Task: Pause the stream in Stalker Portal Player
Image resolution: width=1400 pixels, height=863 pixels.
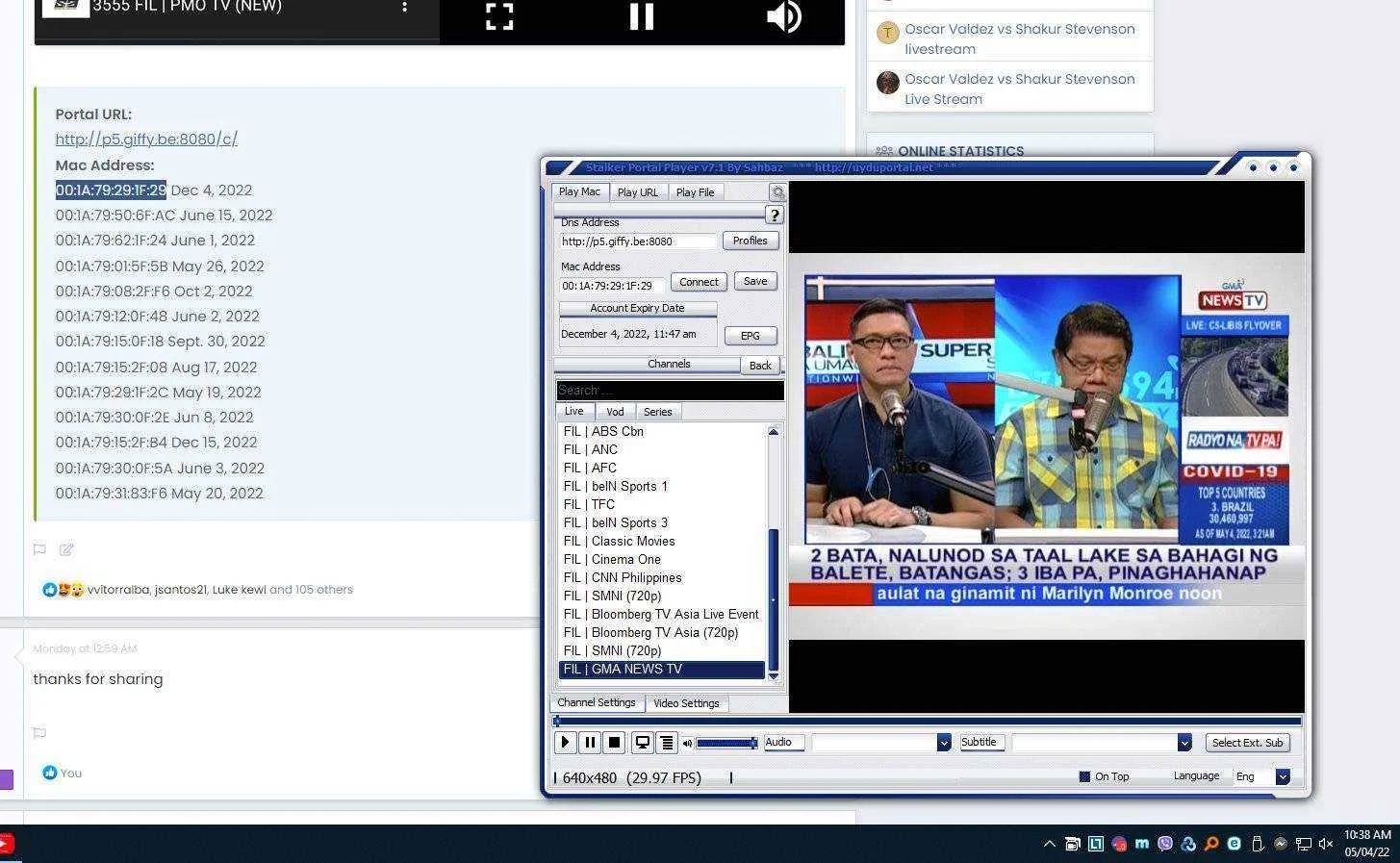Action: (590, 743)
